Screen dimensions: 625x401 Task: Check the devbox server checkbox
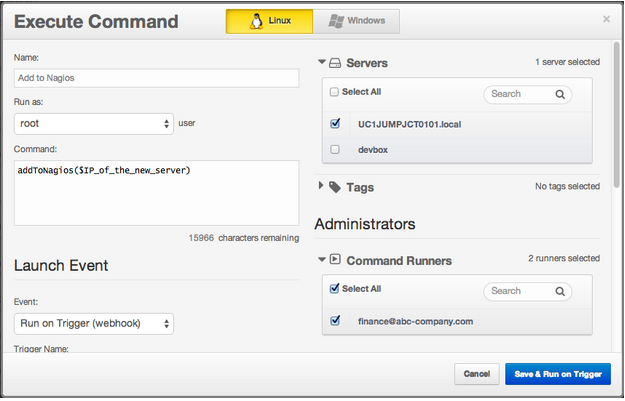point(335,149)
